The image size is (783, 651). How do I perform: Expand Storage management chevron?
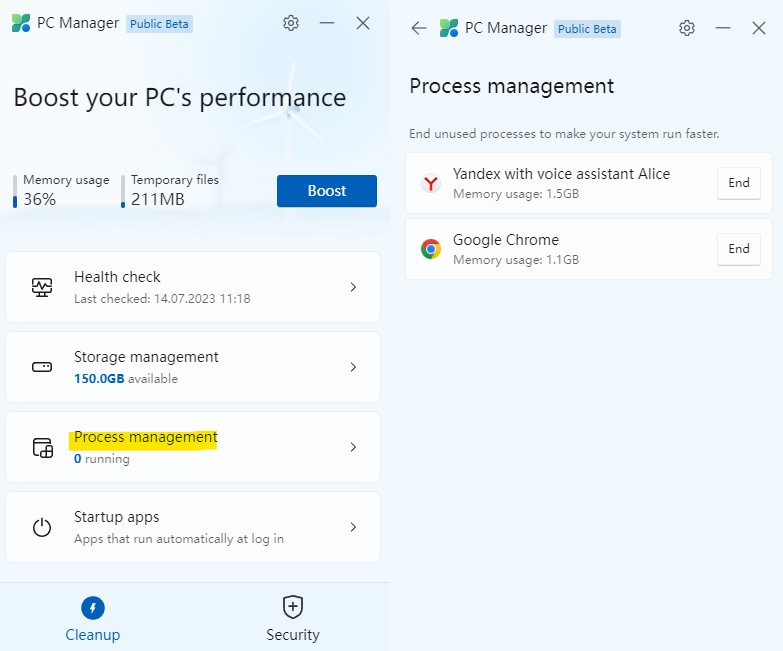pyautogui.click(x=353, y=367)
